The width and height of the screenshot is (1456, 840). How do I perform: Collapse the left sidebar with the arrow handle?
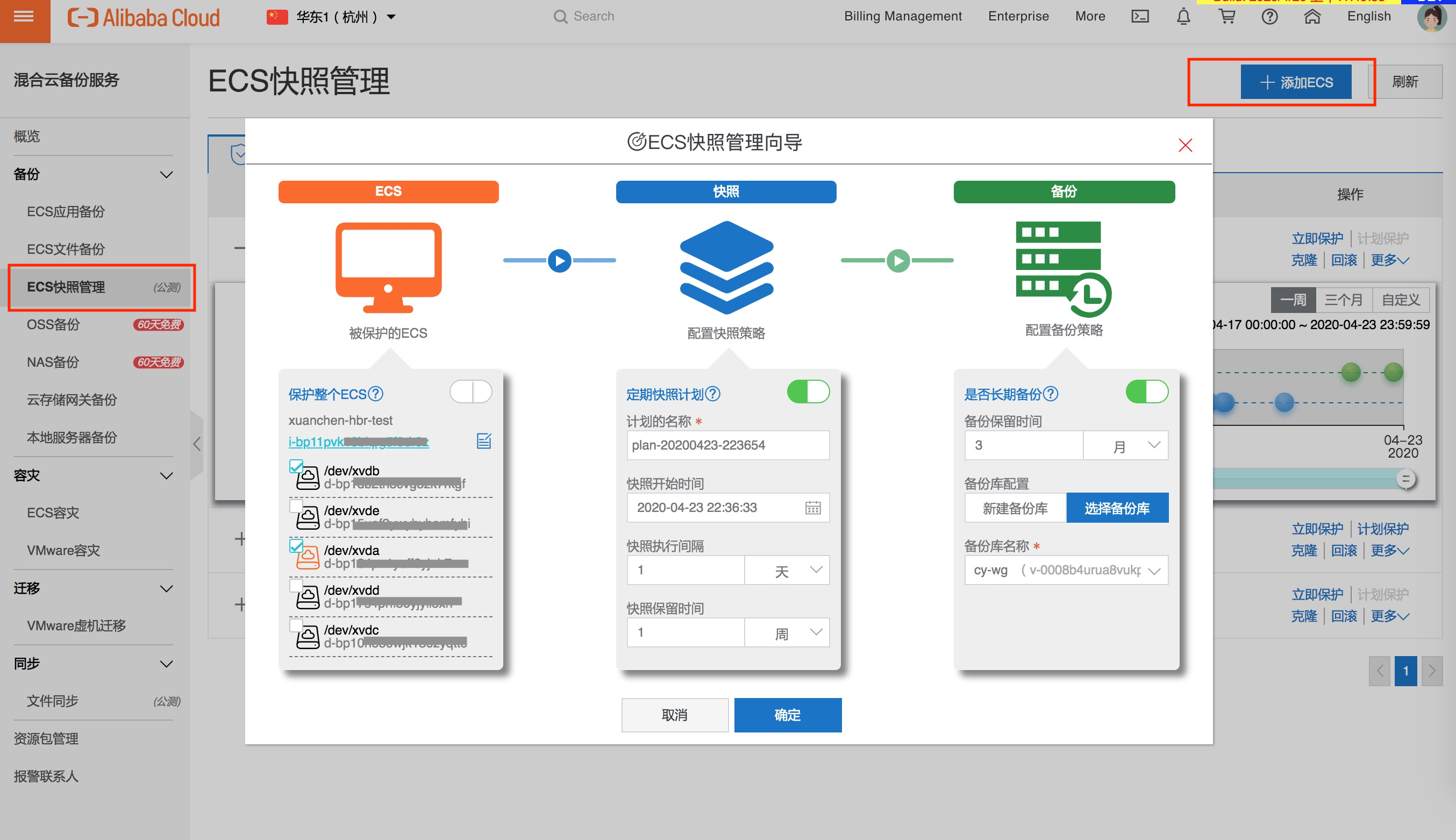[x=197, y=444]
